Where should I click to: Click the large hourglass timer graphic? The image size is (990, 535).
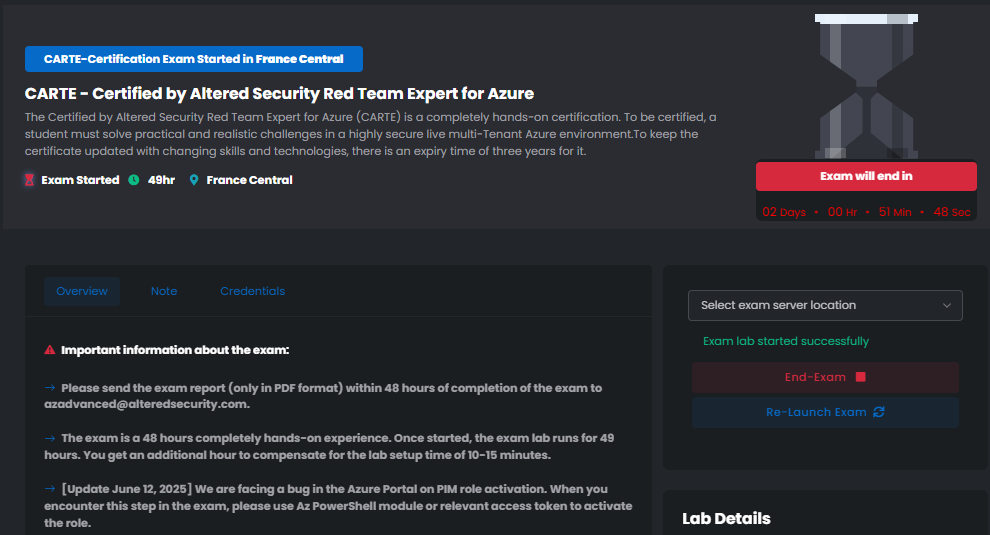866,87
